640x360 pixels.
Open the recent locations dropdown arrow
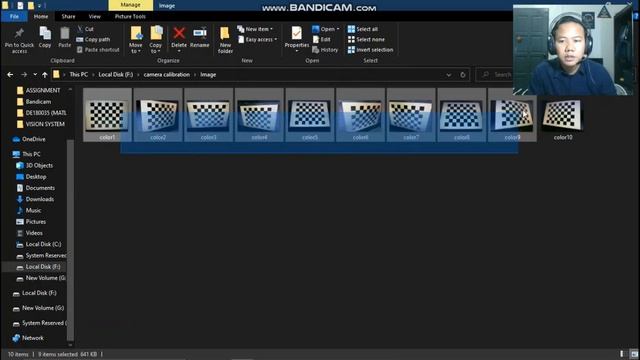[35, 75]
